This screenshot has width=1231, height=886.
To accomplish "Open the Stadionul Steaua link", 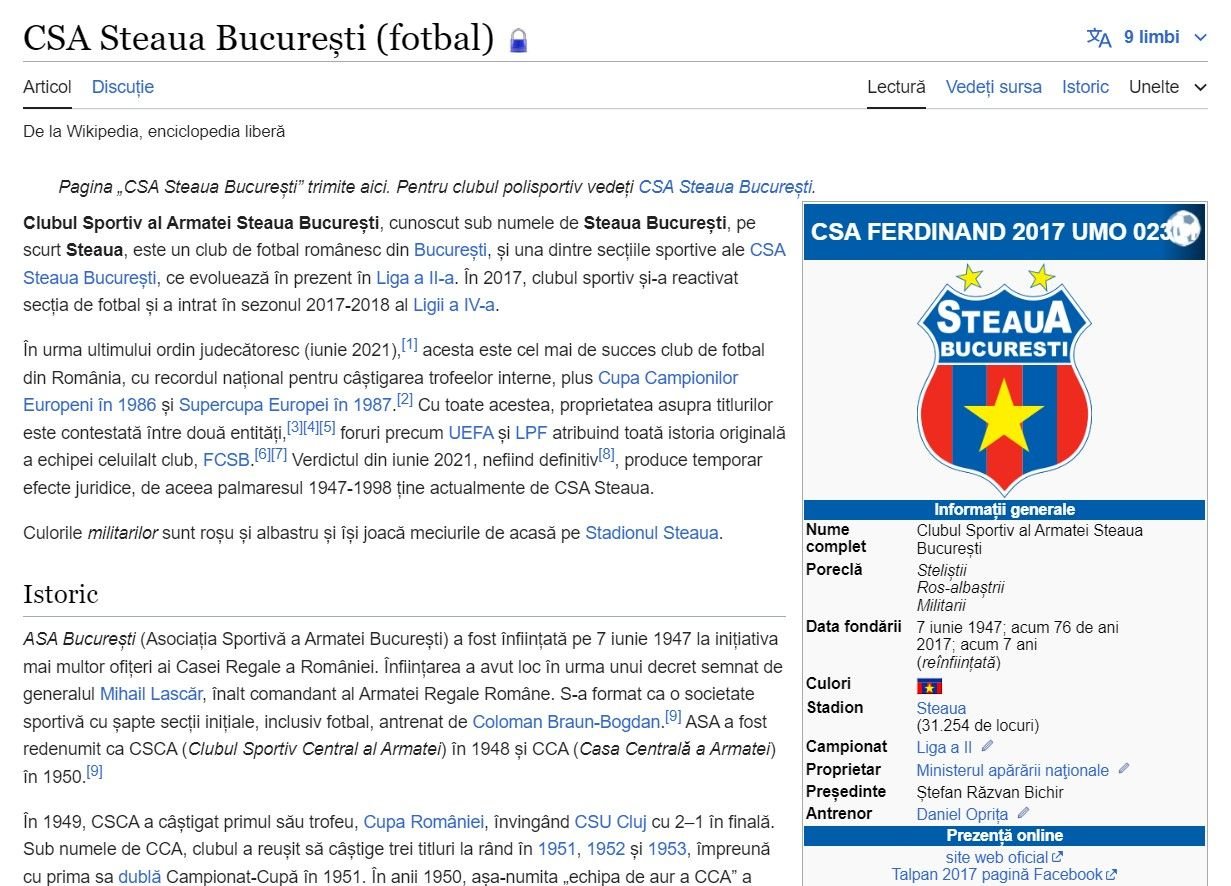I will pos(652,533).
